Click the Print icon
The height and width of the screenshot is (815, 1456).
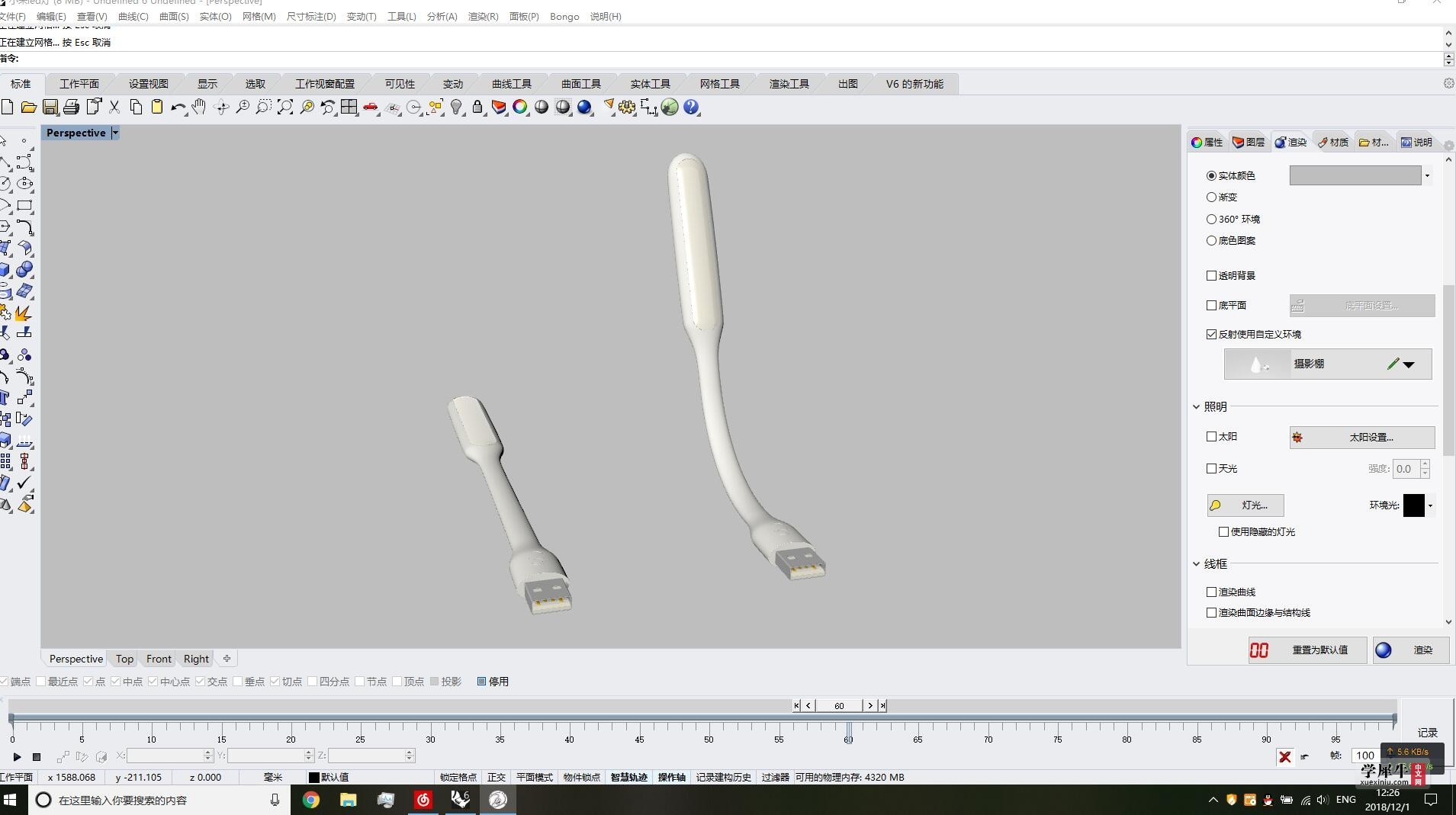pyautogui.click(x=72, y=107)
